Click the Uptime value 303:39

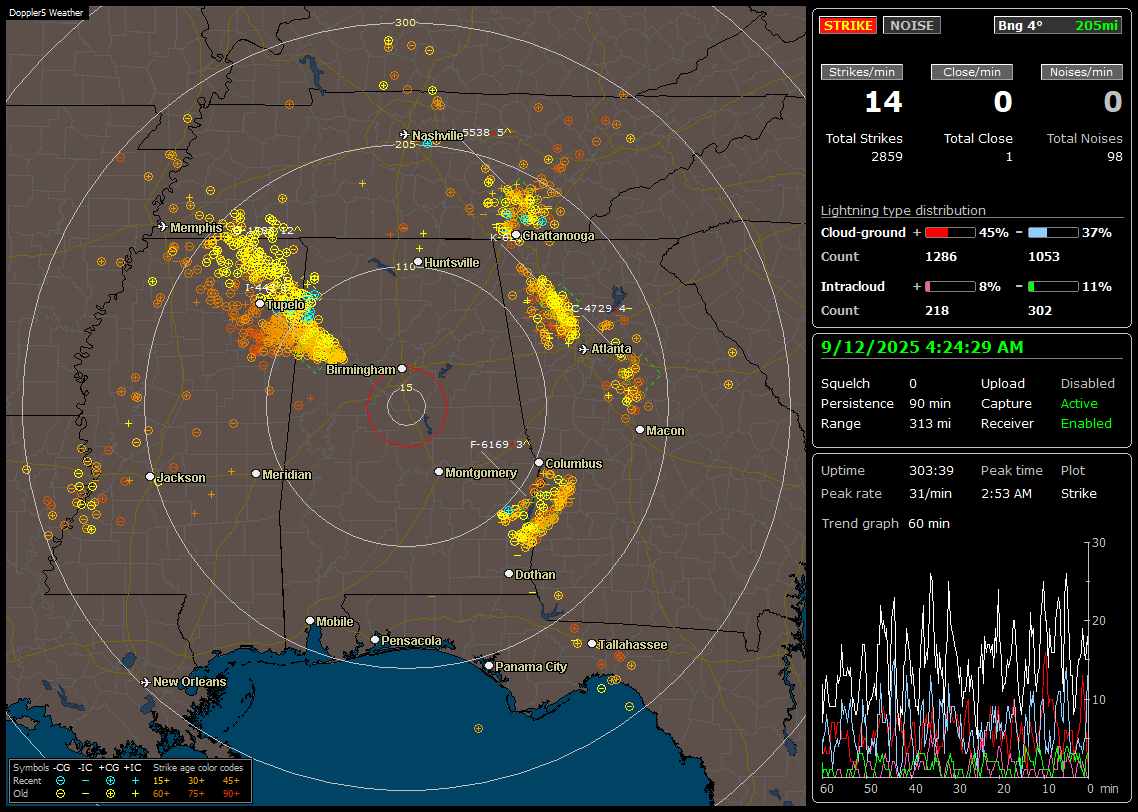pos(931,470)
